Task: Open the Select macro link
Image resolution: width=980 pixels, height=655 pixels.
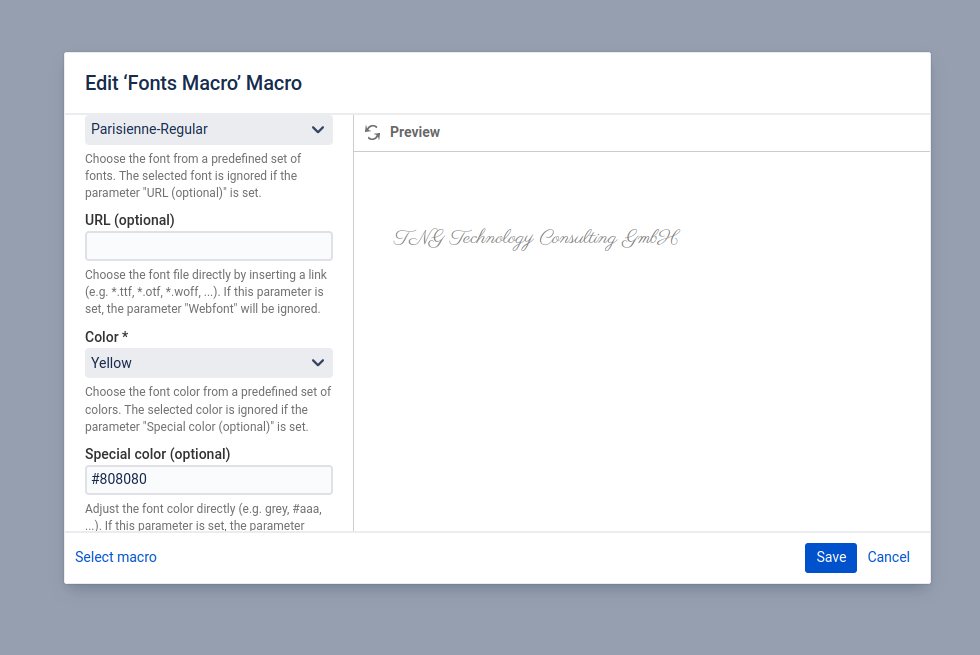Action: coord(116,557)
